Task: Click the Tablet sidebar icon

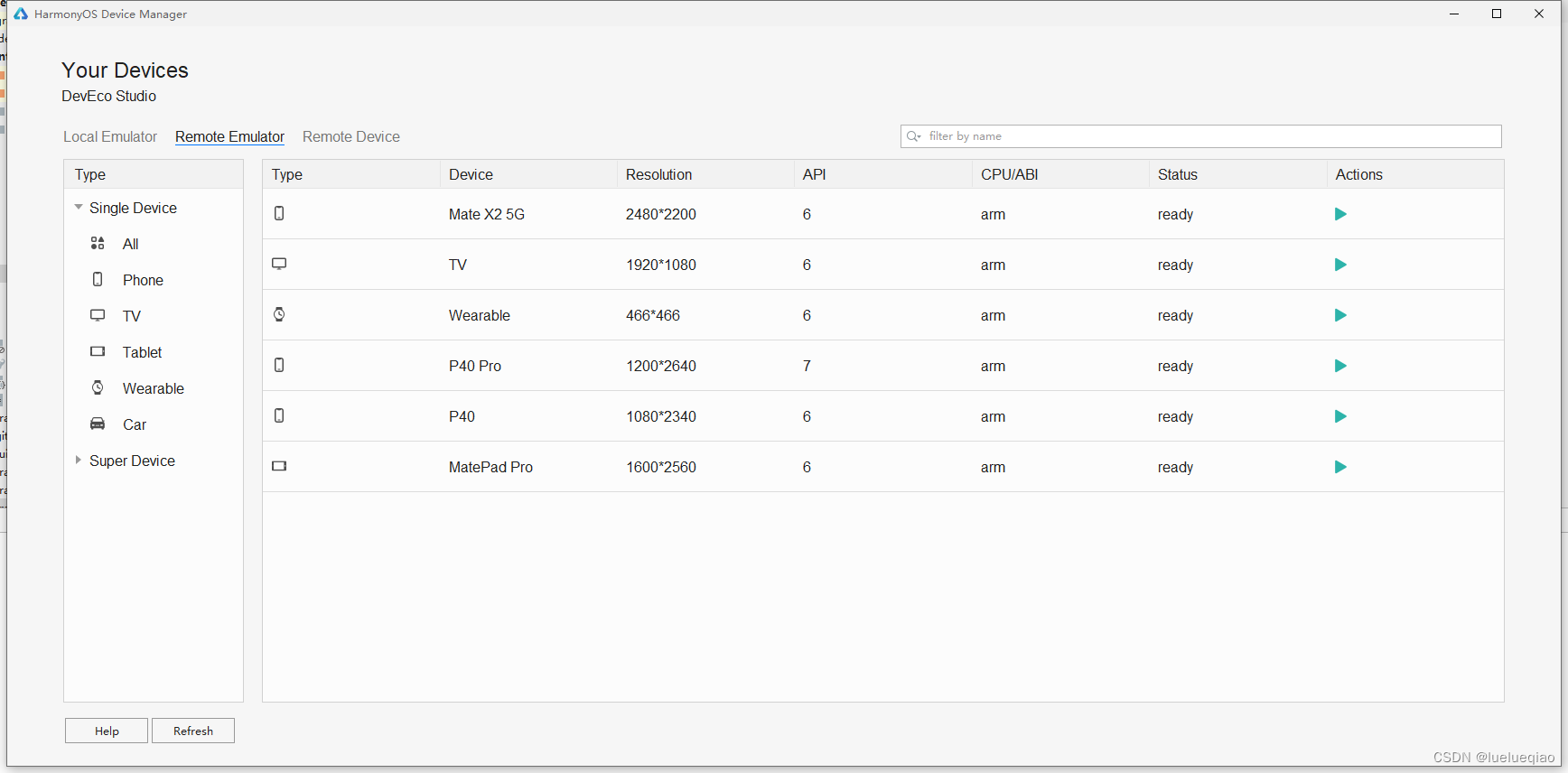Action: [98, 351]
